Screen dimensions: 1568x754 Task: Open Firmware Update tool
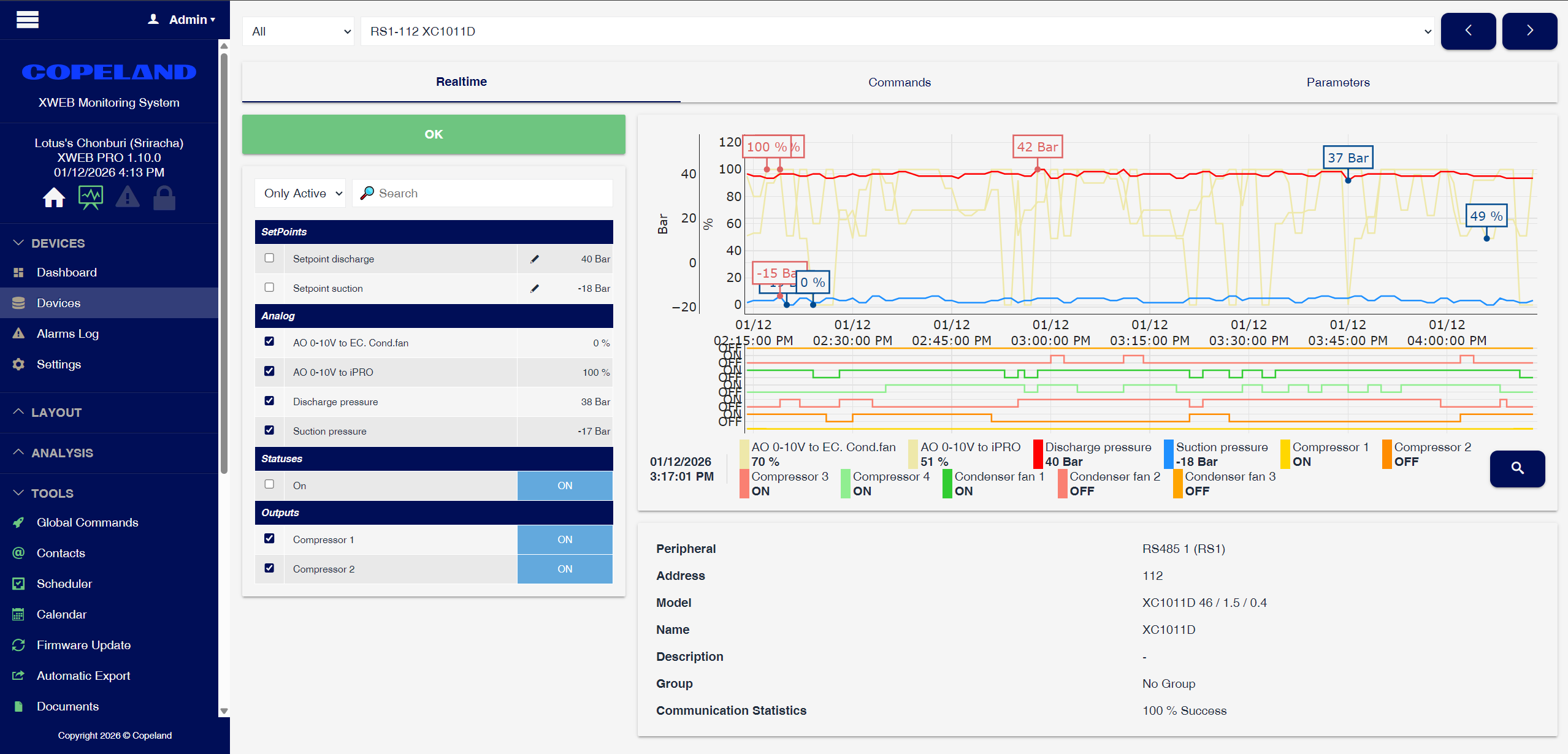[x=83, y=645]
